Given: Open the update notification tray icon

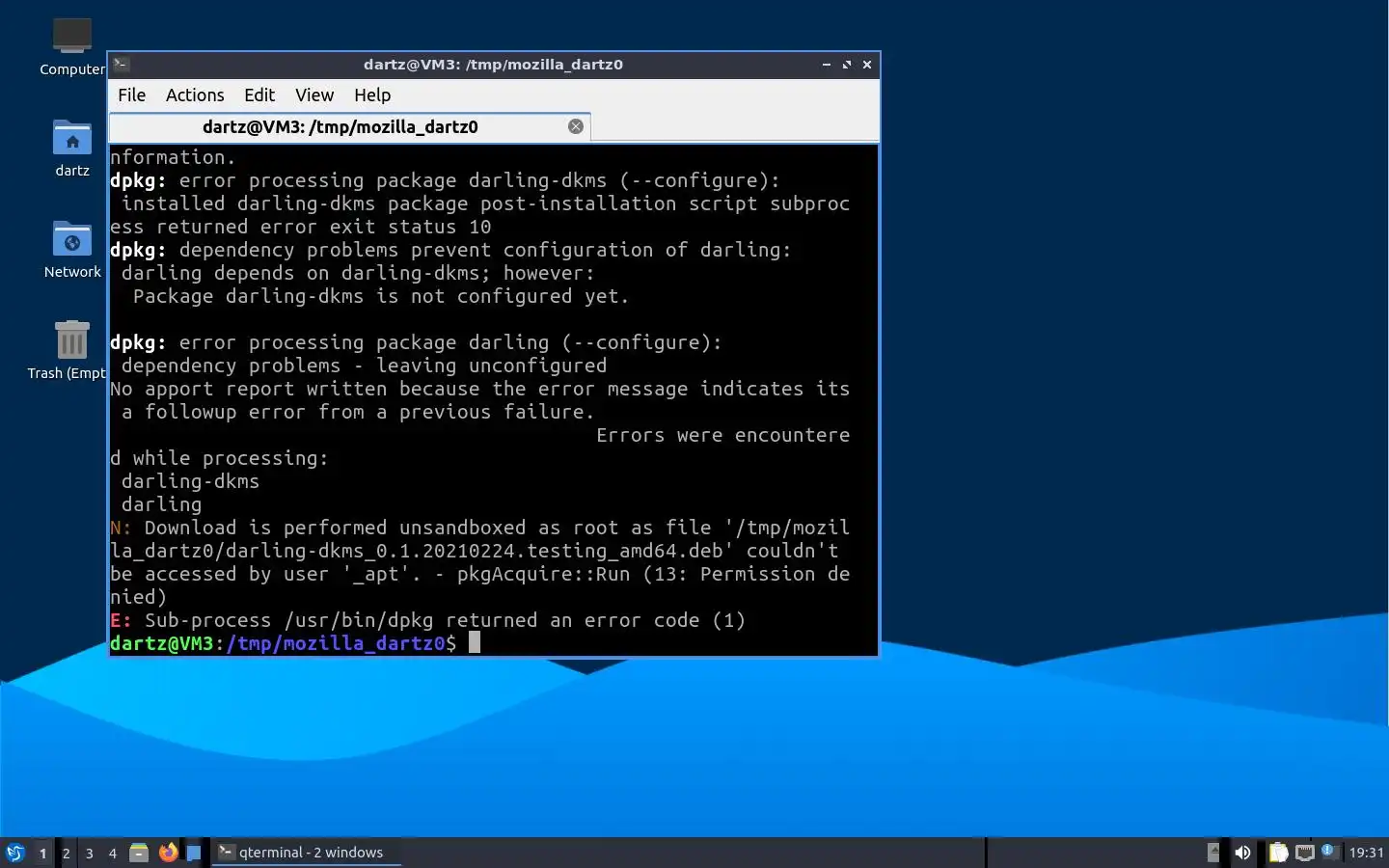Looking at the screenshot, I should coord(1328,851).
